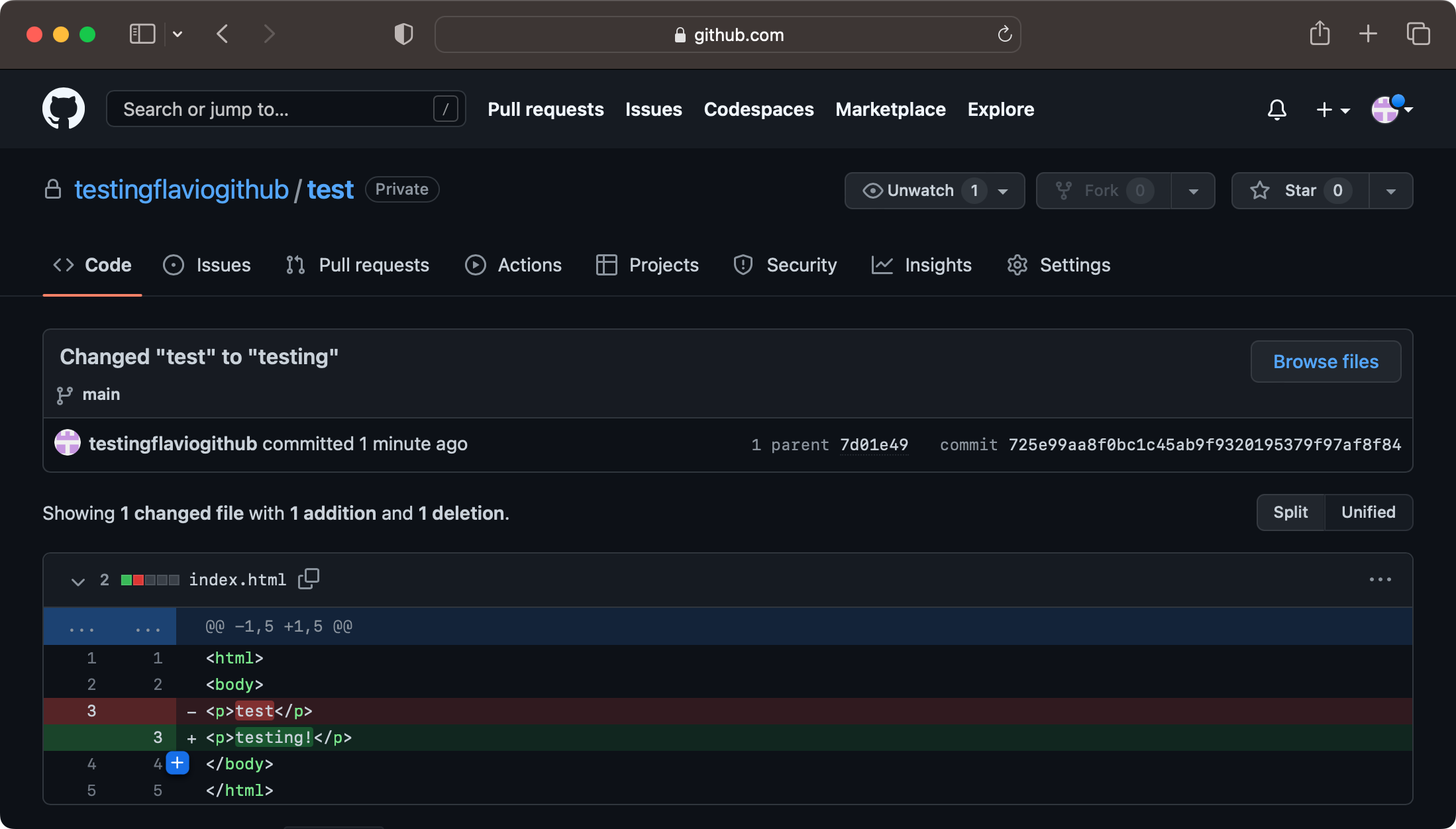
Task: Go to Marketplace in the top navigation
Action: click(890, 109)
